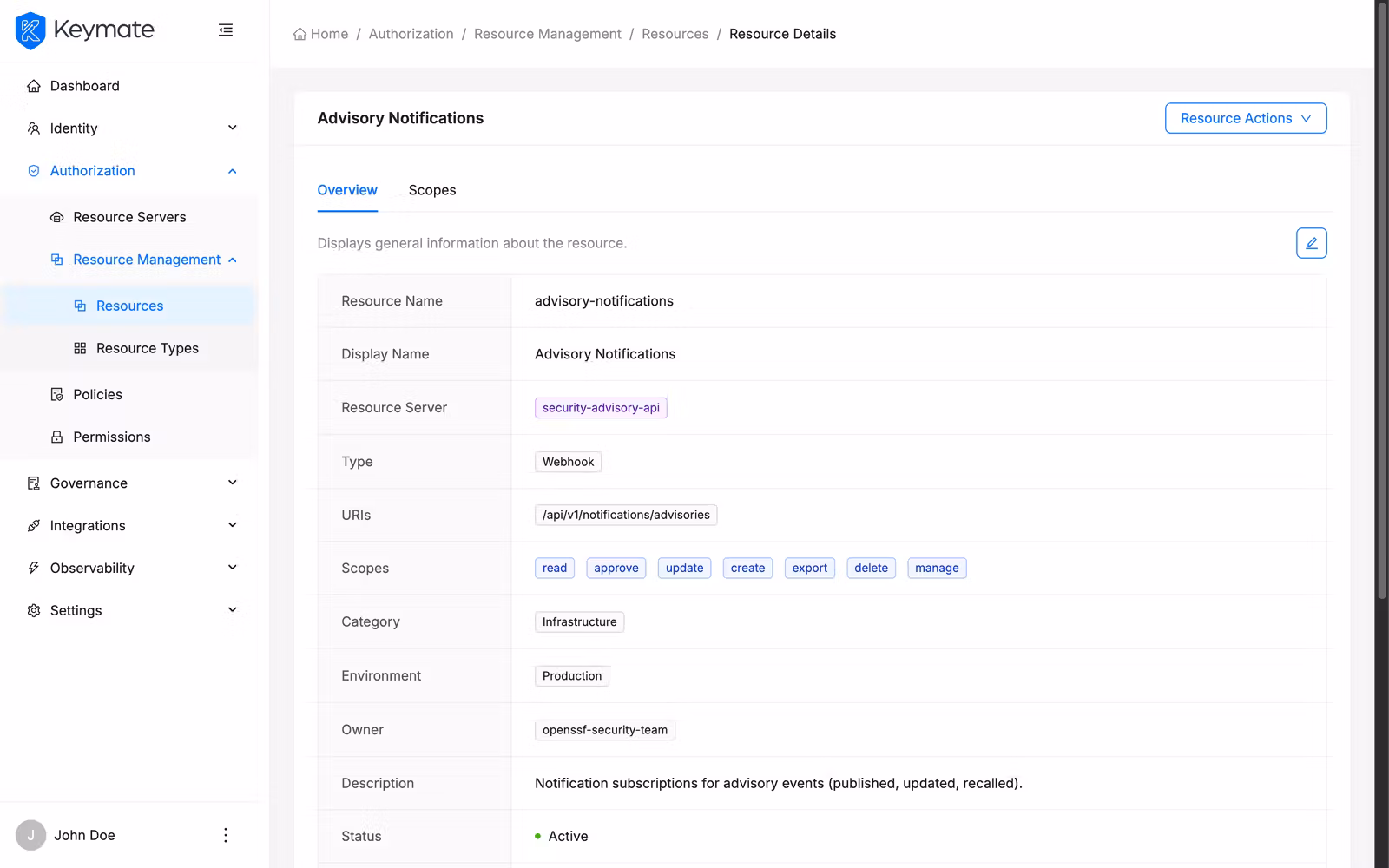Viewport: 1389px width, 868px height.
Task: Click the Keymate logo
Action: pyautogui.click(x=84, y=30)
